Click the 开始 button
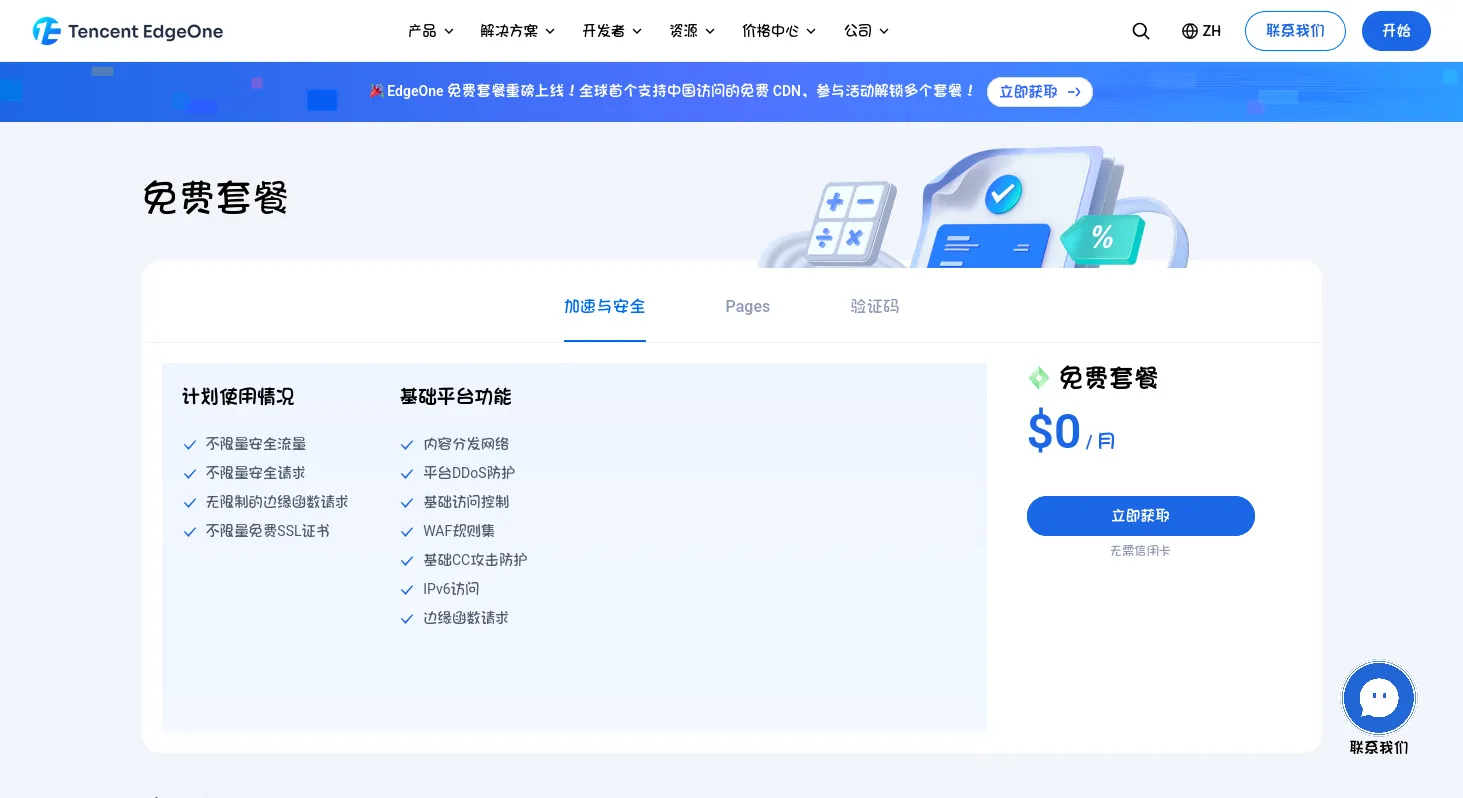Image resolution: width=1463 pixels, height=798 pixels. pos(1396,31)
